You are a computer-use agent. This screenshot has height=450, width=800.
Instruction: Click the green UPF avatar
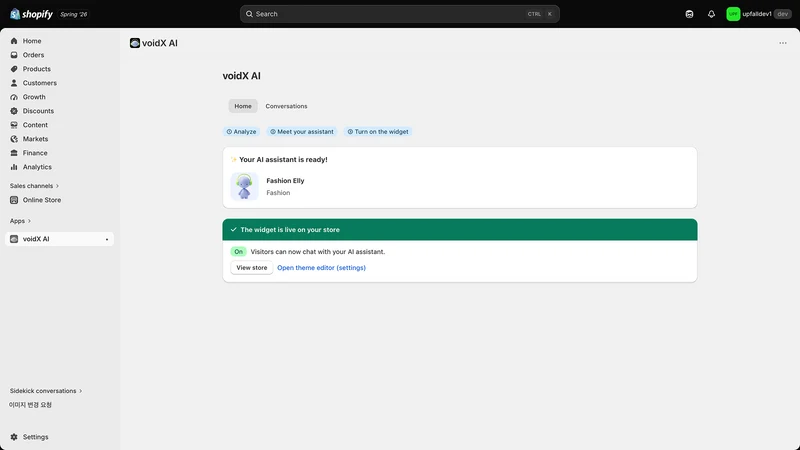click(733, 14)
